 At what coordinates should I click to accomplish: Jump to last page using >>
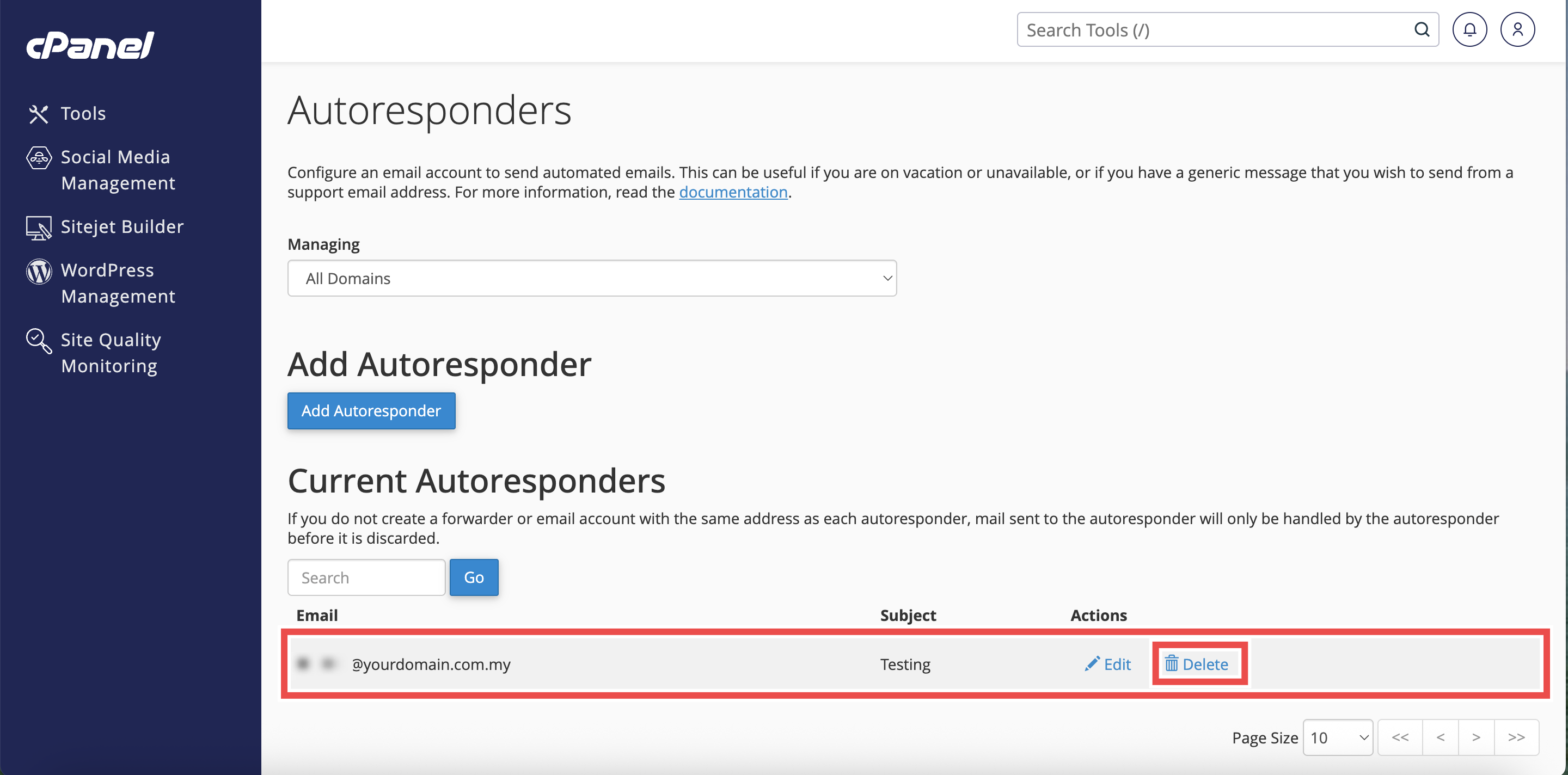[1516, 737]
